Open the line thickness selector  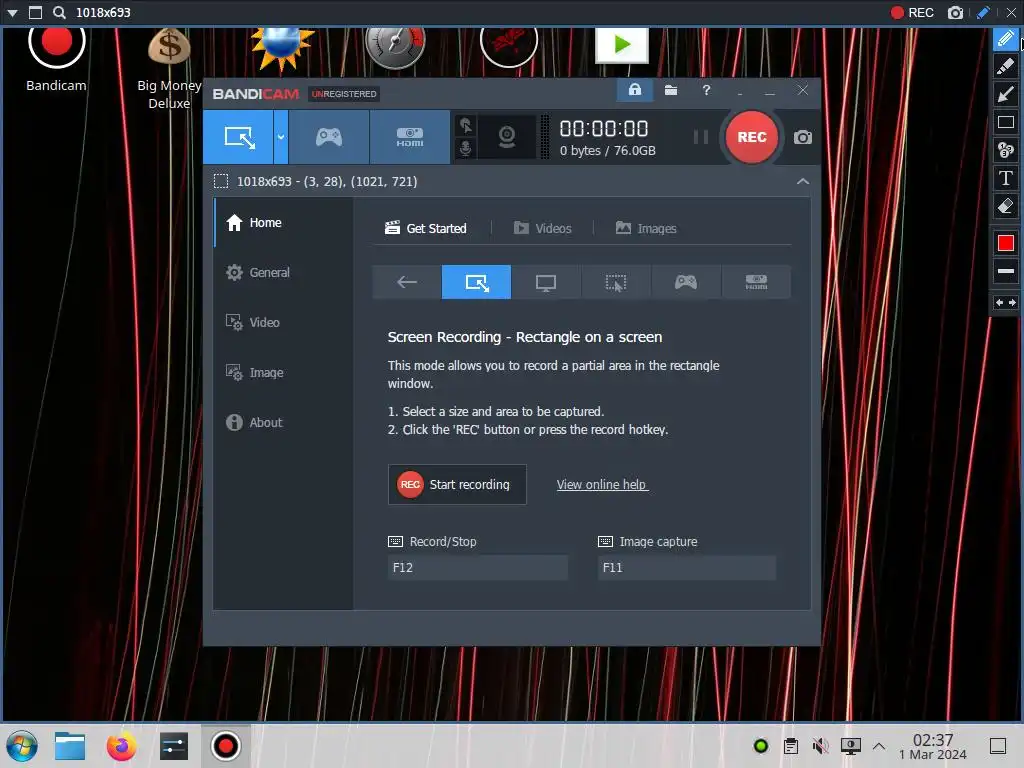pos(1006,271)
